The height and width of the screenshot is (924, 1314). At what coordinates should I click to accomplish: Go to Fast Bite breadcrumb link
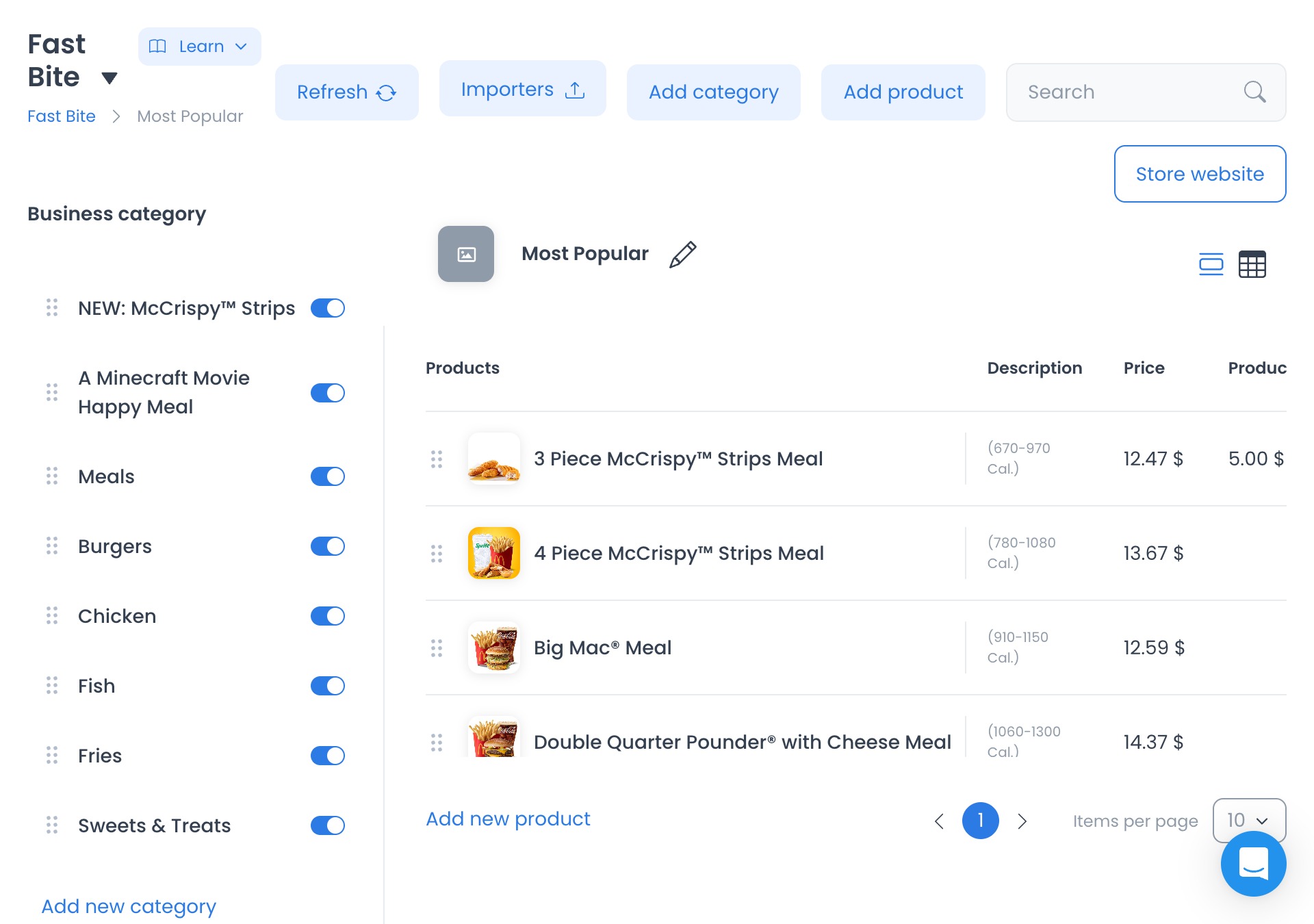click(x=62, y=116)
